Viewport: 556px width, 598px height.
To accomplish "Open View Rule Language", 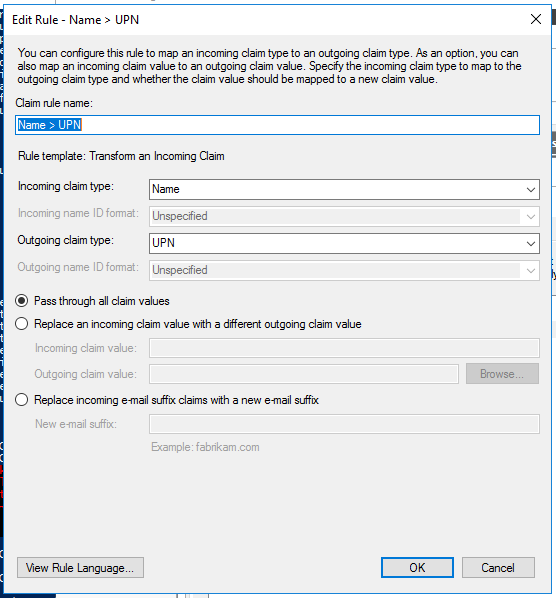I will point(80,567).
